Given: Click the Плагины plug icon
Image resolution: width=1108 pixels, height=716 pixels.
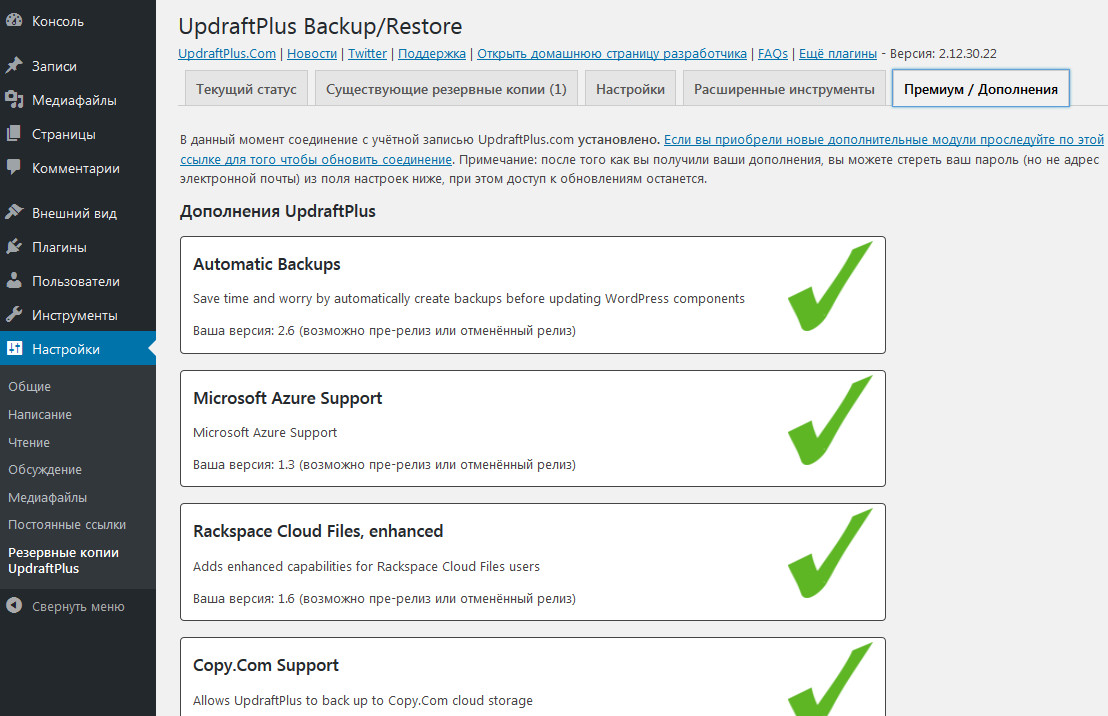Looking at the screenshot, I should [14, 247].
